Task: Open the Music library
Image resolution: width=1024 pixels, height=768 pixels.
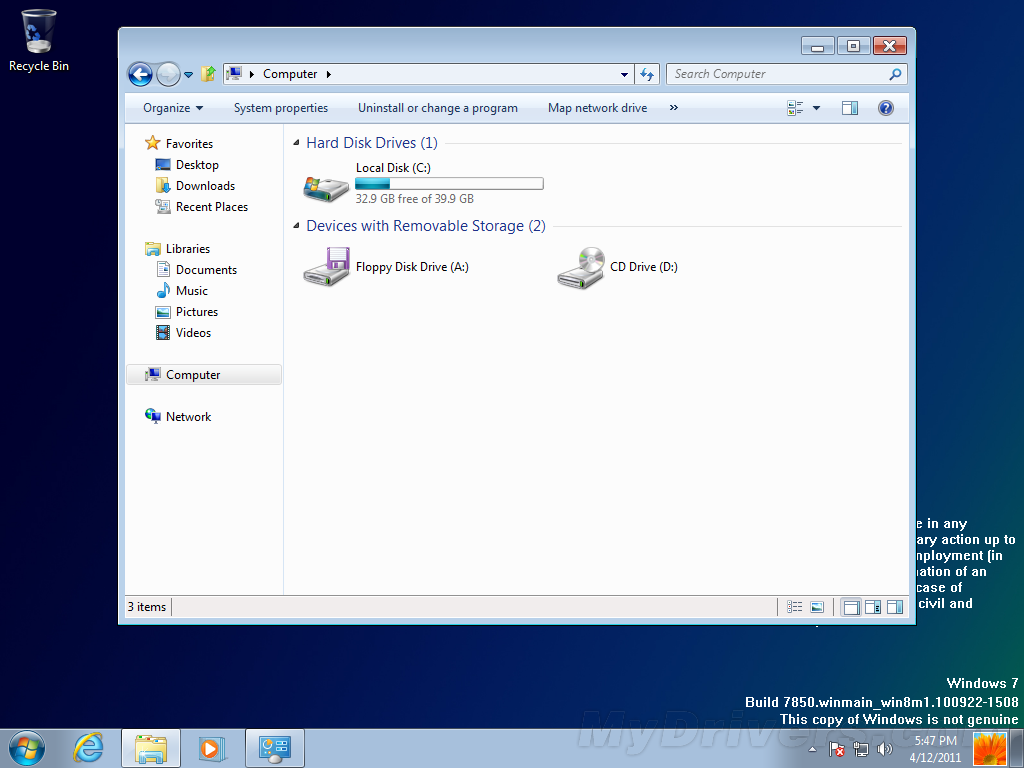Action: click(191, 291)
